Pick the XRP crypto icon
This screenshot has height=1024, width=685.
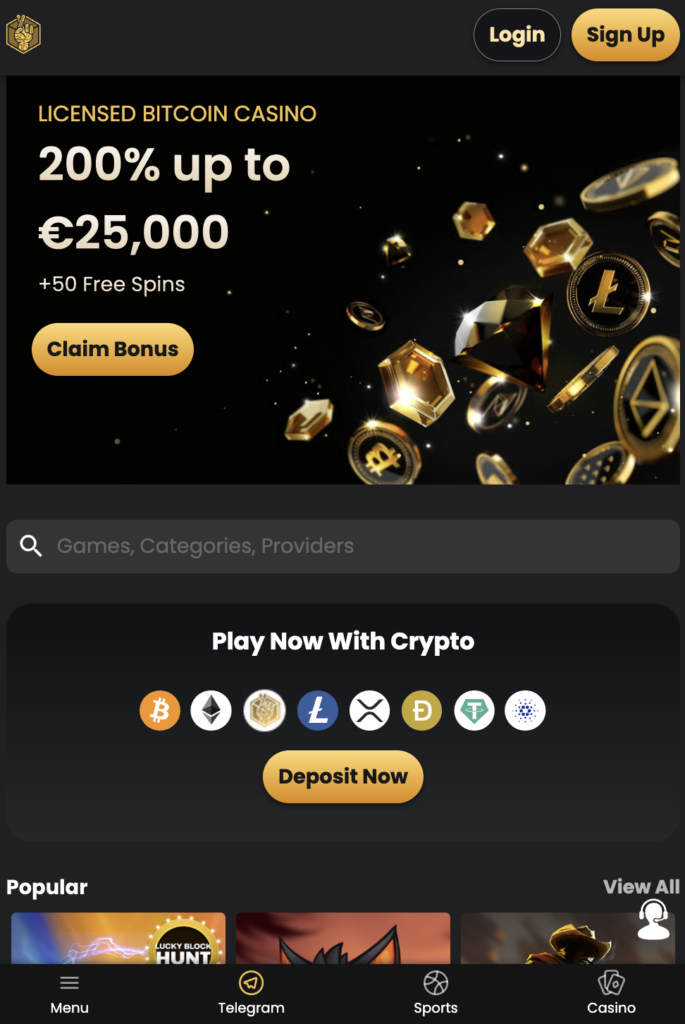[370, 711]
